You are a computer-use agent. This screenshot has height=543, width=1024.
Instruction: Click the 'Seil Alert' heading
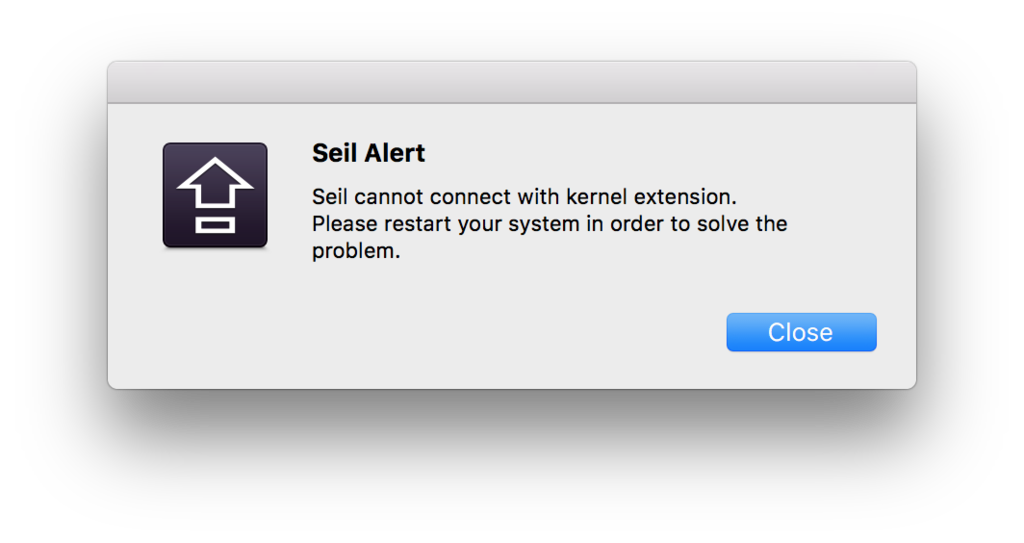click(x=368, y=153)
